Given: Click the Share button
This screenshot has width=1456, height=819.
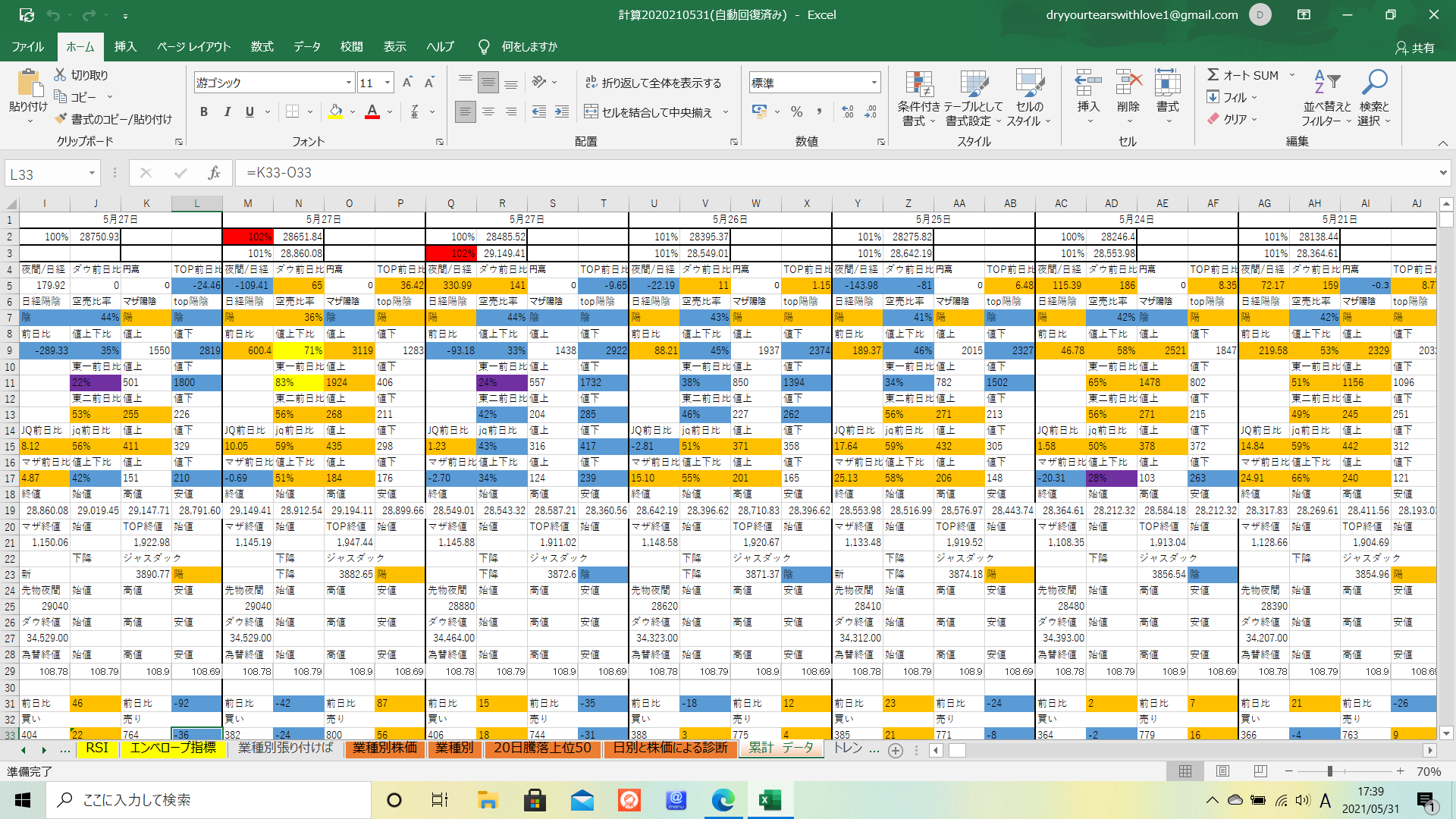Looking at the screenshot, I should click(x=1414, y=48).
